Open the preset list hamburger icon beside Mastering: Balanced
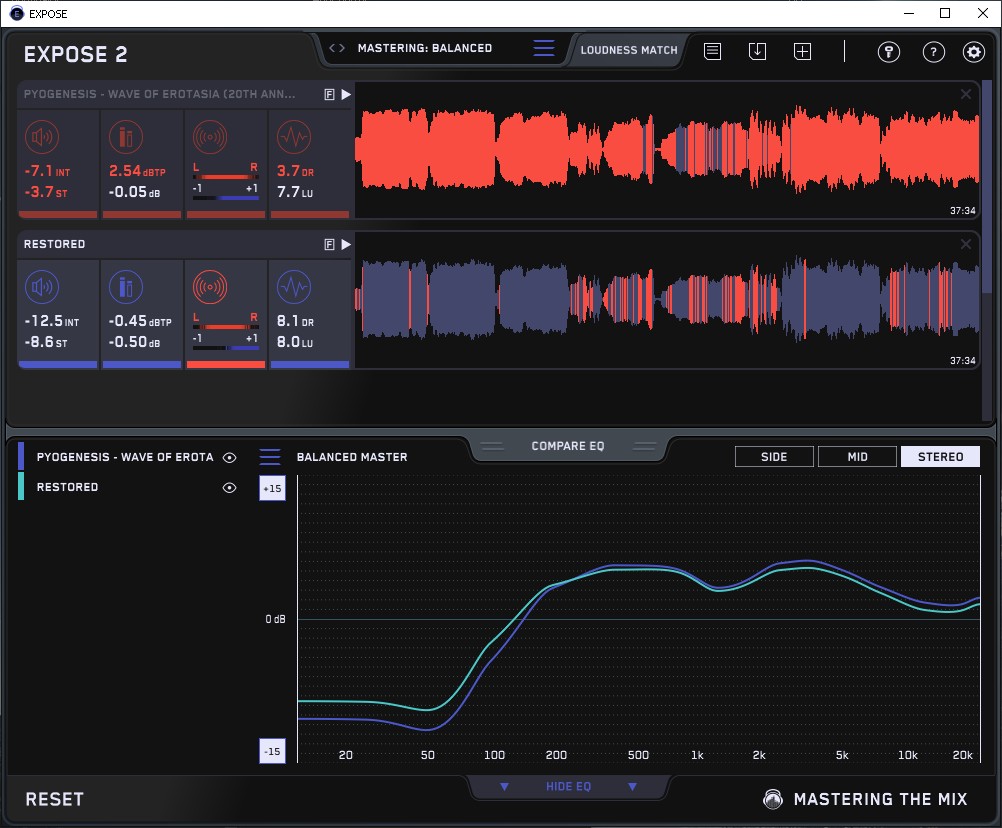Screen dimensions: 1002x828 (544, 48)
